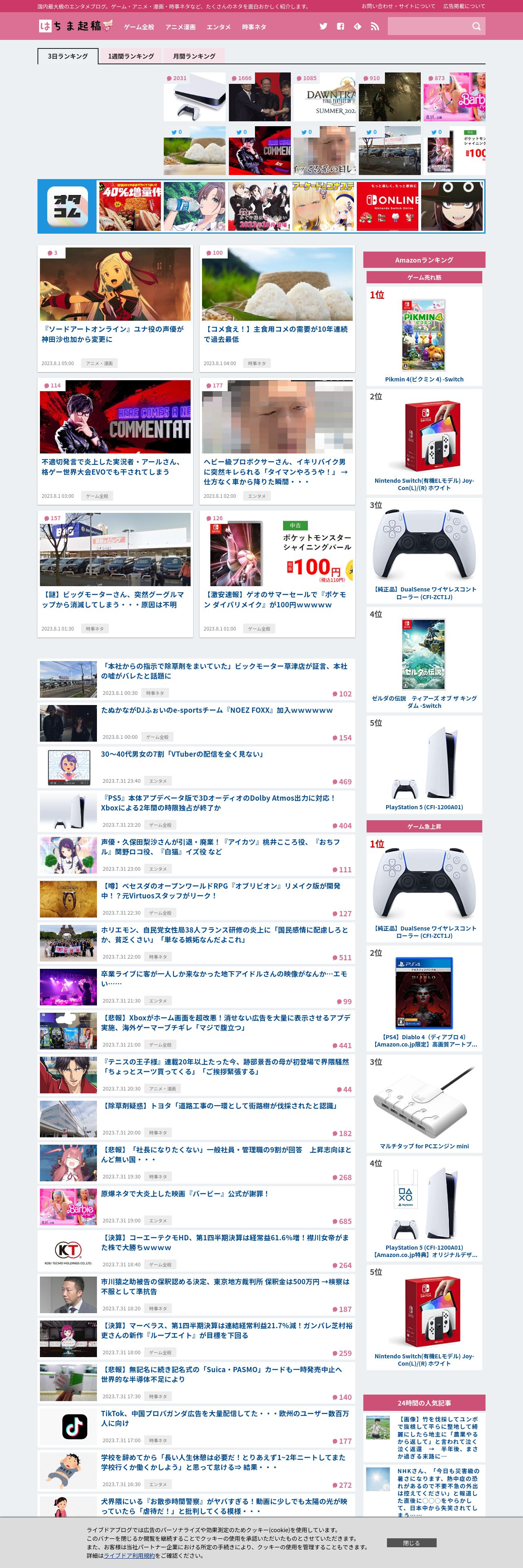Open the Dawntrail ranking thumbnail with 1085 comments
Screen dimensions: 523x1568
(325, 97)
